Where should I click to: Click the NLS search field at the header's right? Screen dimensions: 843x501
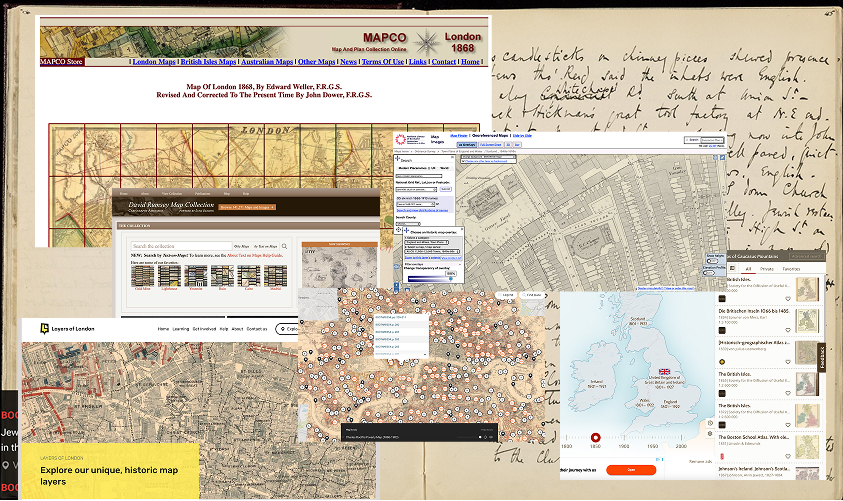pyautogui.click(x=712, y=140)
